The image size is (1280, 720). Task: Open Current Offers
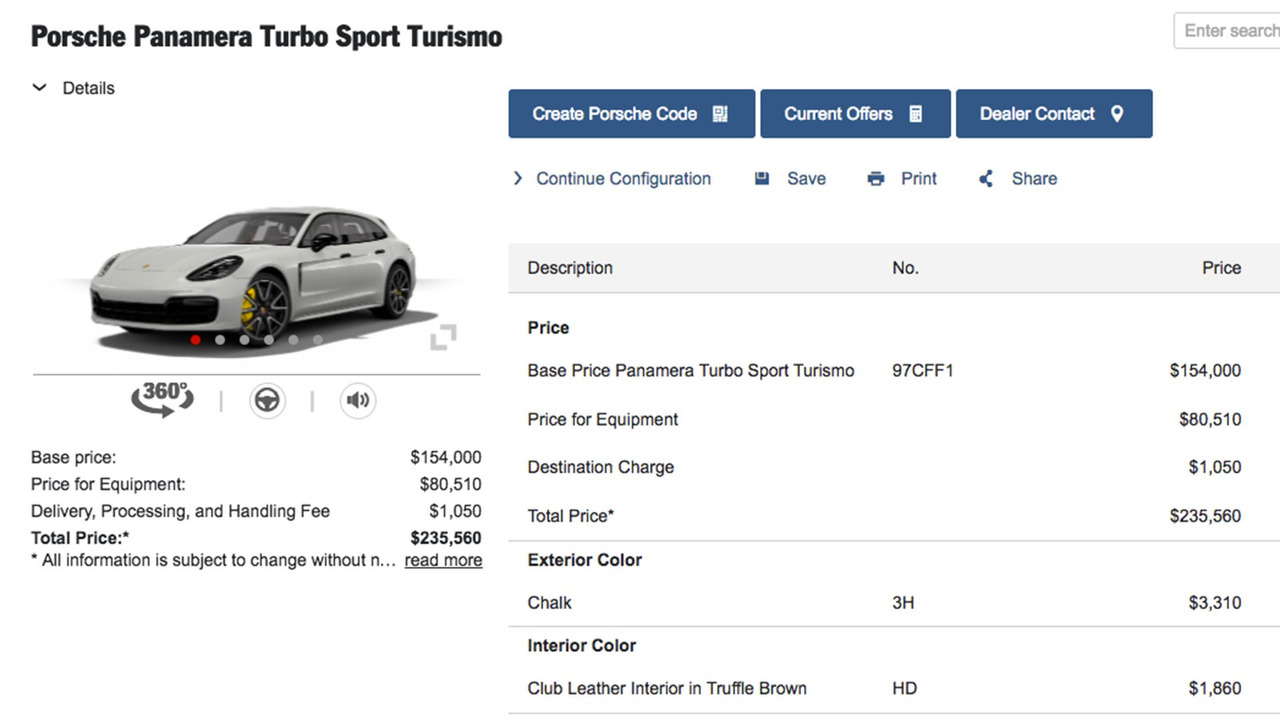855,114
